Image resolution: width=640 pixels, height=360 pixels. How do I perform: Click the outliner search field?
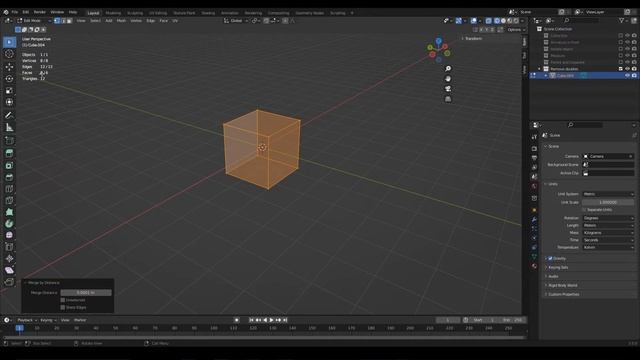pos(582,20)
